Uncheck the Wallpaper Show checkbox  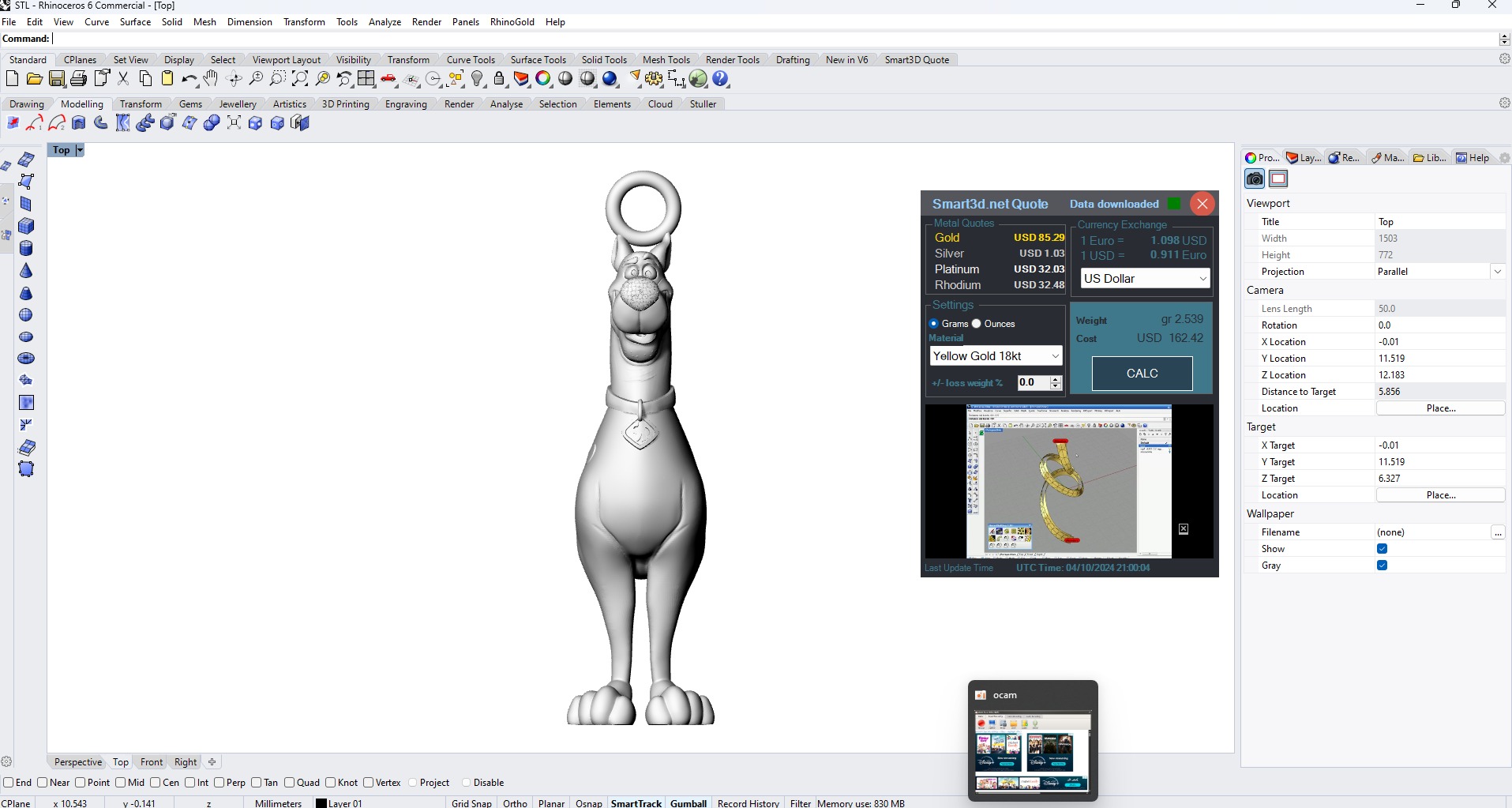[x=1382, y=549]
